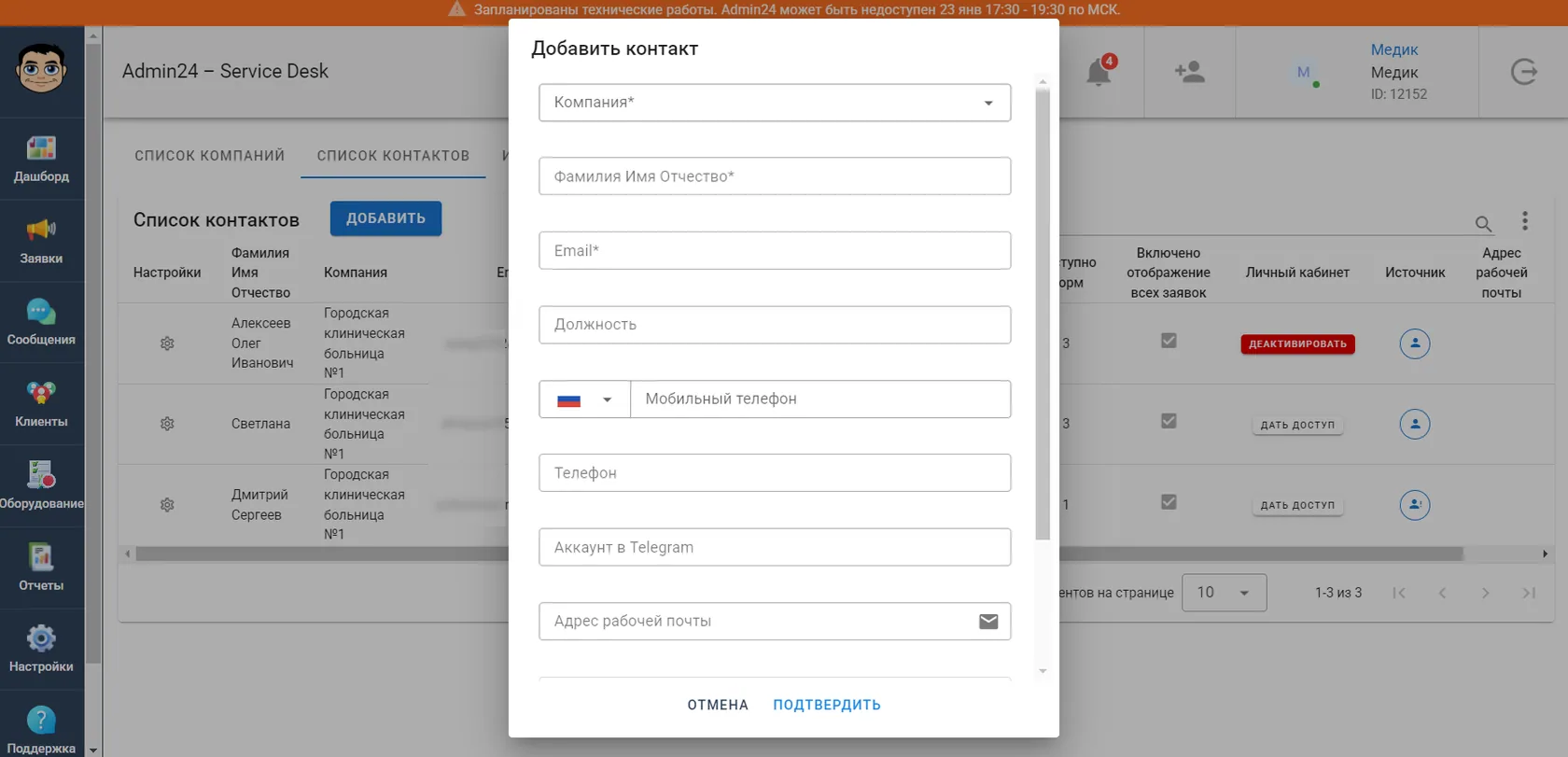Click the envelope icon in work email field
Viewport: 1568px width, 757px height.
coord(988,622)
